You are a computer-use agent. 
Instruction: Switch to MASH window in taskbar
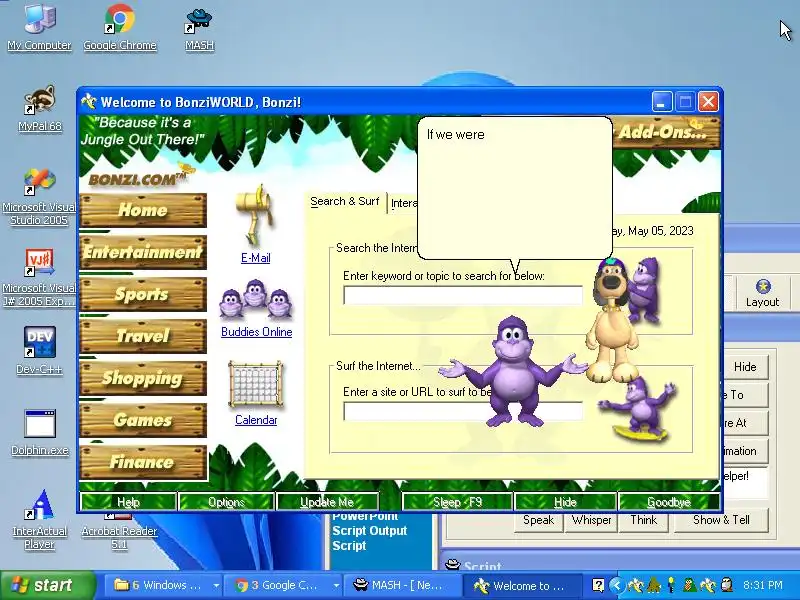point(402,585)
